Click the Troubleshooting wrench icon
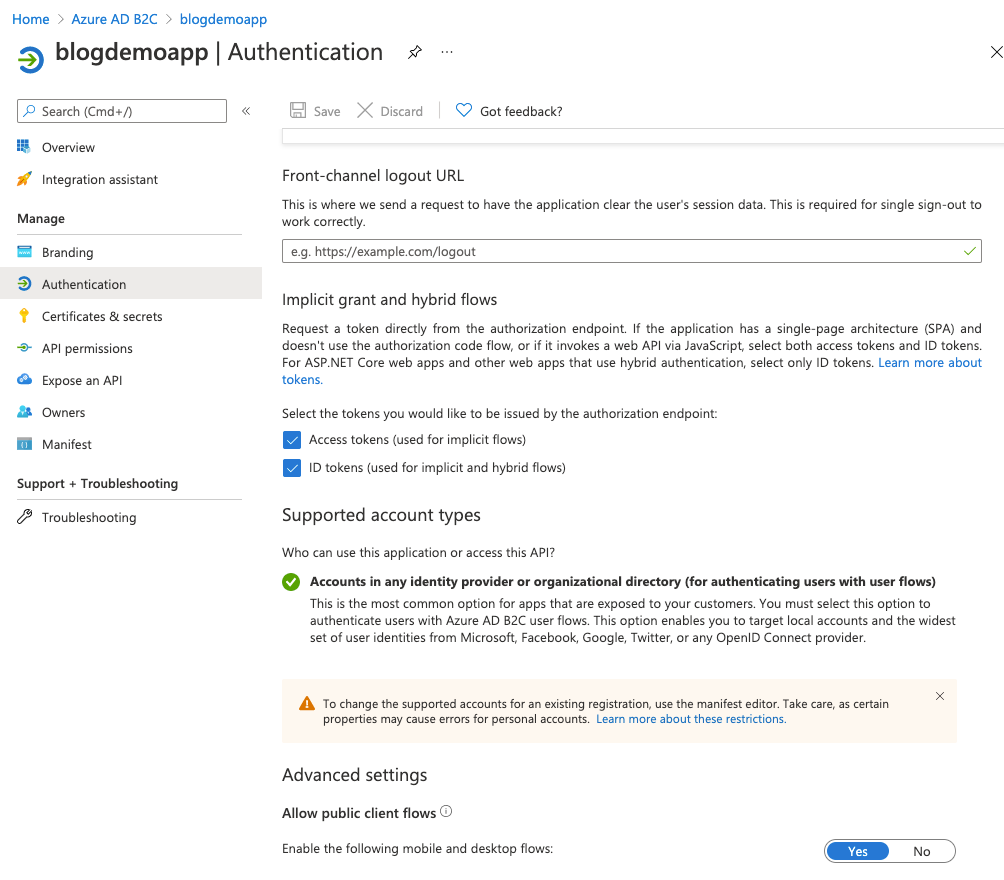The height and width of the screenshot is (880, 1004). 24,516
